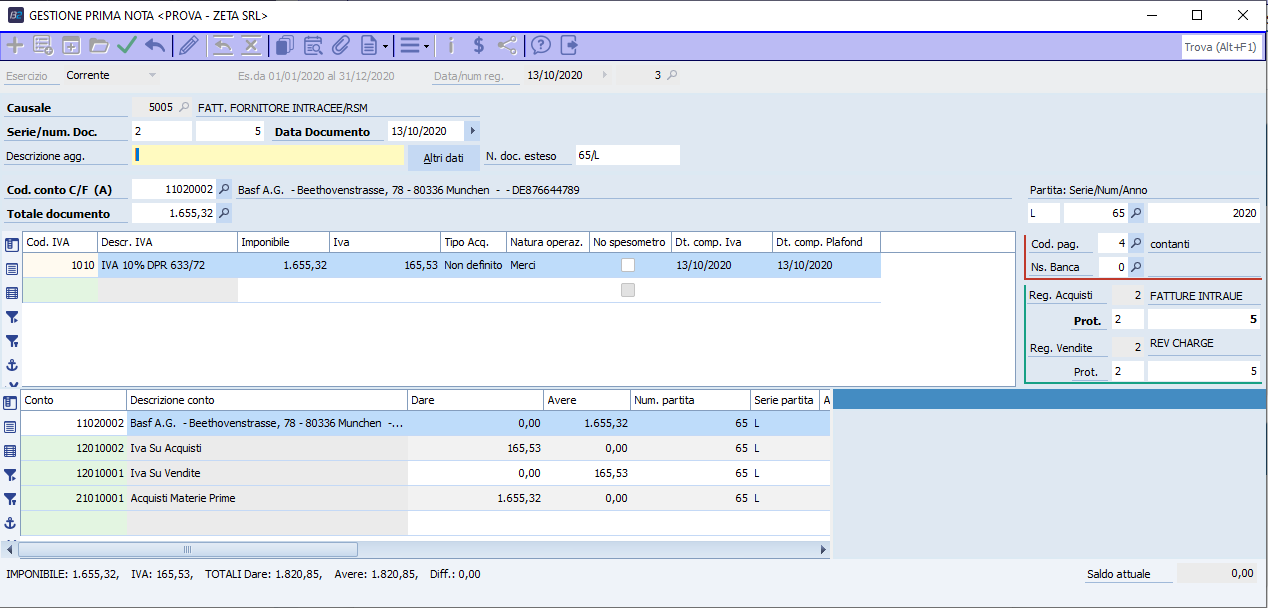Click the horizontal scrollbar of accounts grid

coord(188,549)
